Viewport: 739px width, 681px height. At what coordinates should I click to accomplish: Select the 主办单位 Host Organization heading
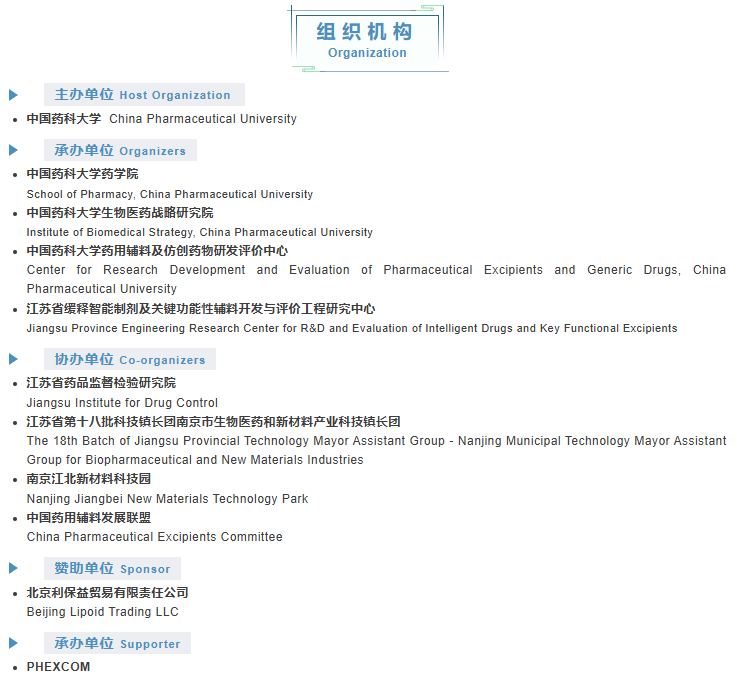[x=143, y=95]
